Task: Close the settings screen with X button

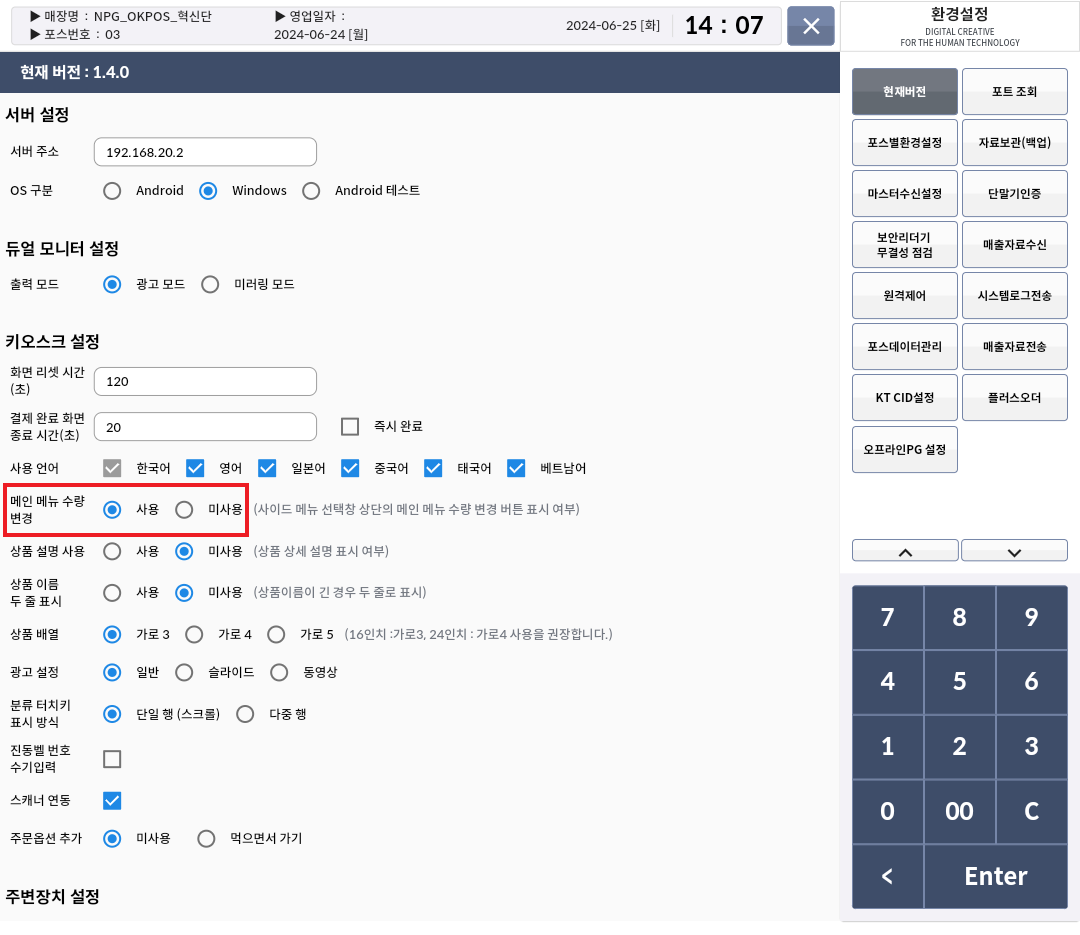Action: coord(811,26)
